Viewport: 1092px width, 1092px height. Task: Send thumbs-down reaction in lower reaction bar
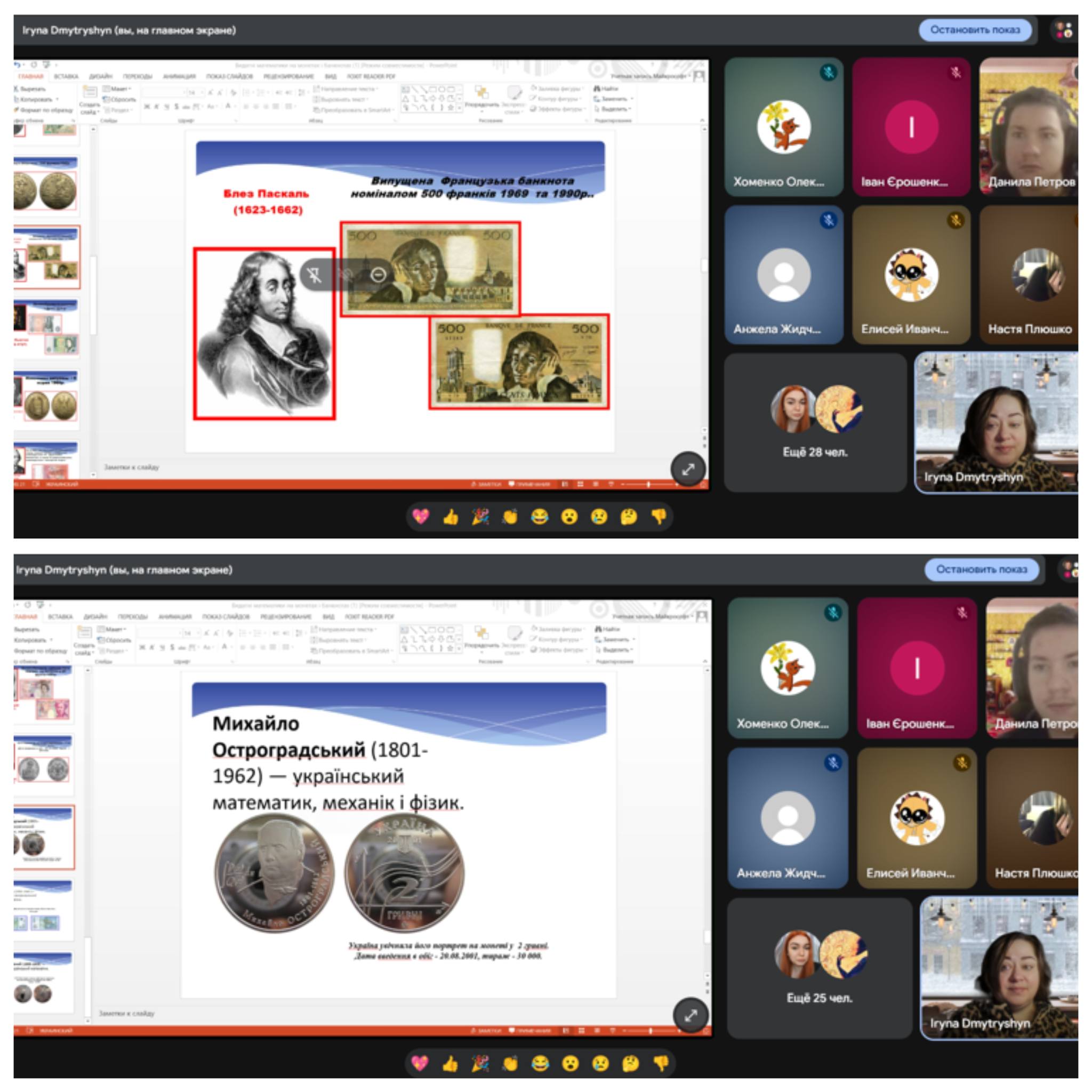pyautogui.click(x=660, y=1063)
